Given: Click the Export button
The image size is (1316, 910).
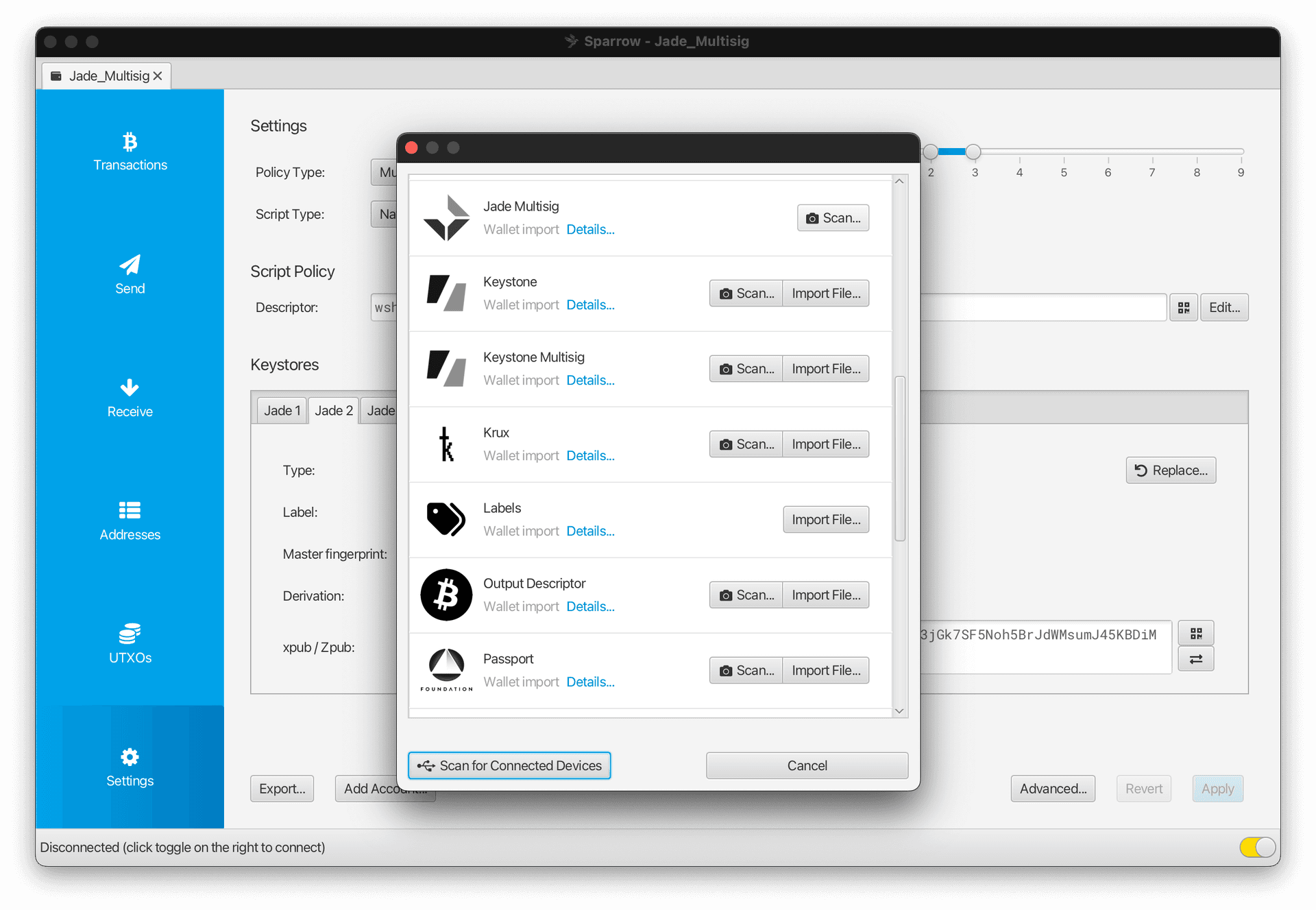Looking at the screenshot, I should click(282, 789).
